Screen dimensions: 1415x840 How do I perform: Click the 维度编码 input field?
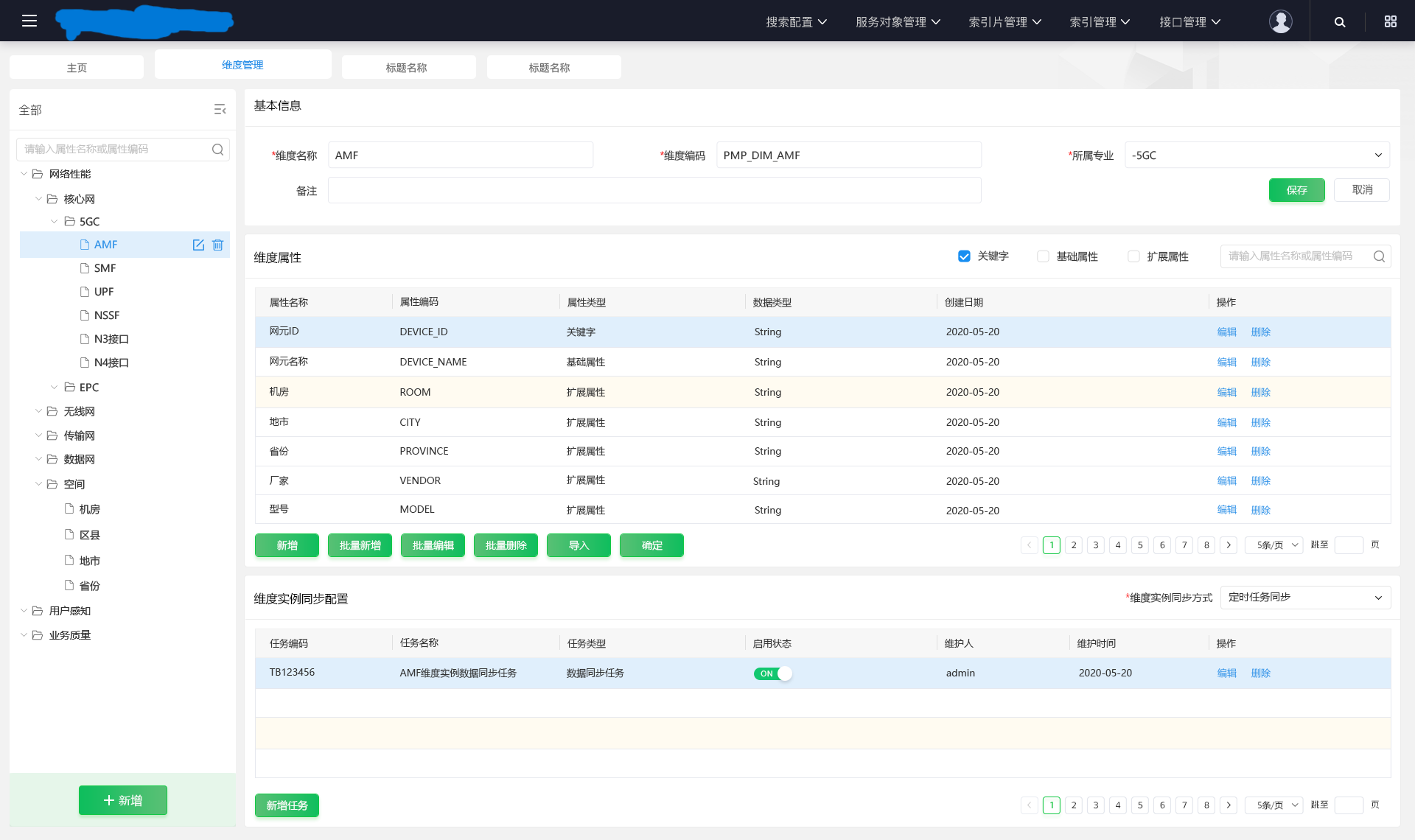tap(849, 155)
